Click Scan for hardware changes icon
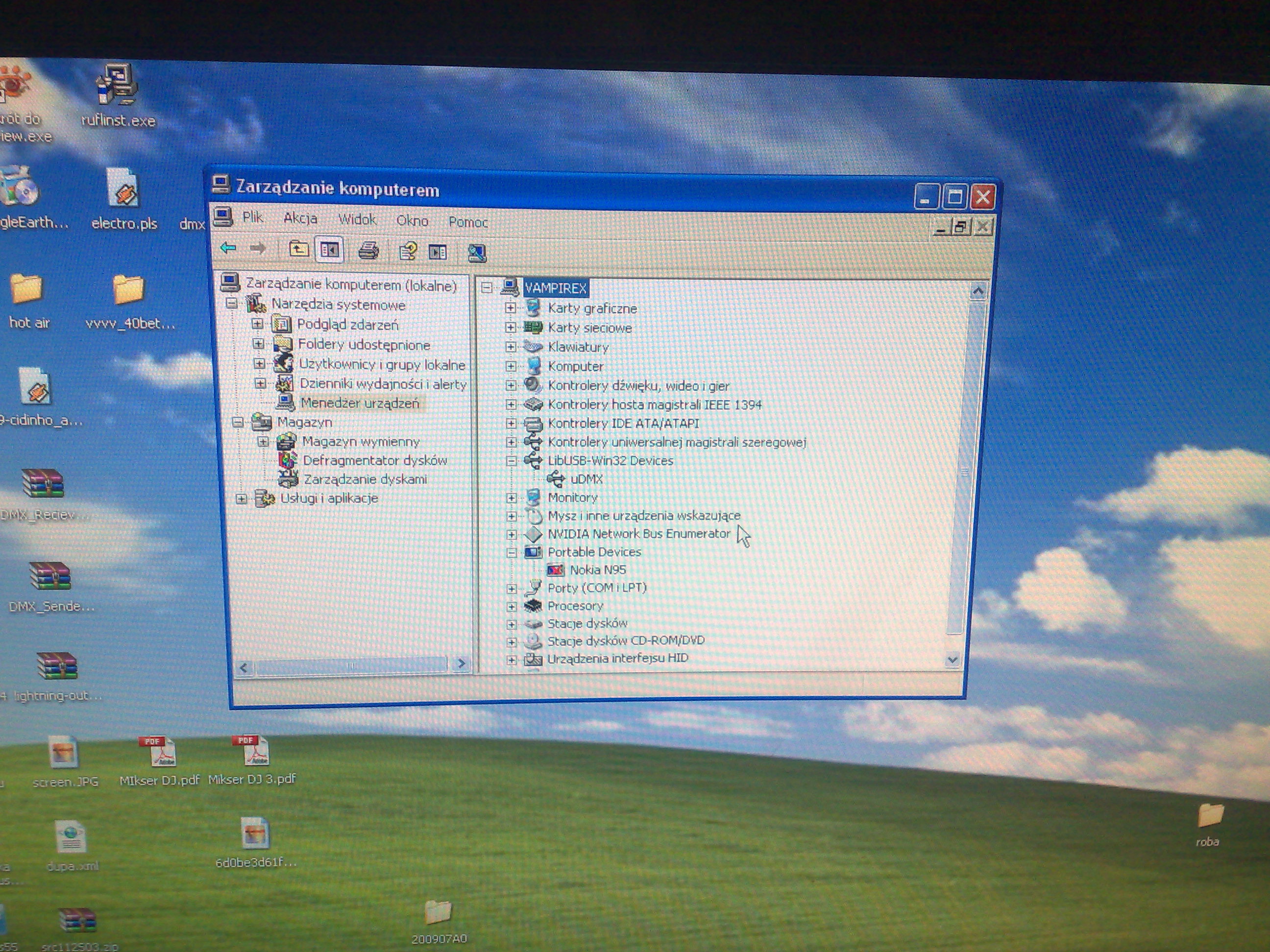This screenshot has height=952, width=1270. click(x=477, y=253)
